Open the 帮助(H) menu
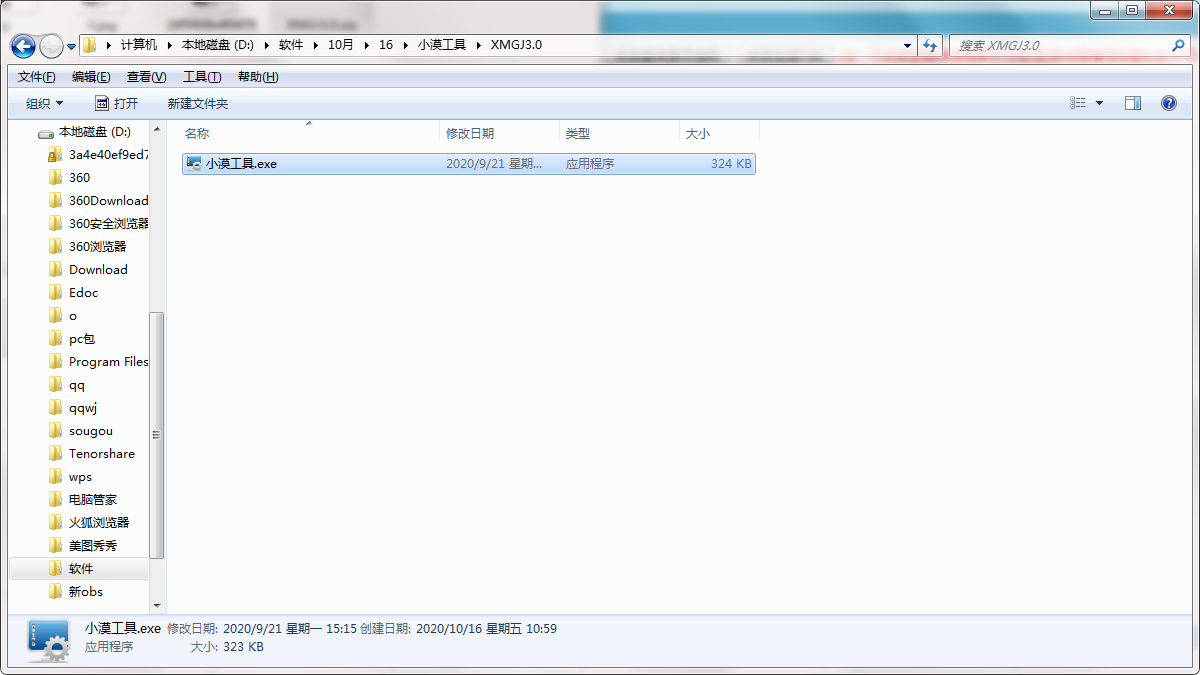The width and height of the screenshot is (1200, 675). point(258,77)
